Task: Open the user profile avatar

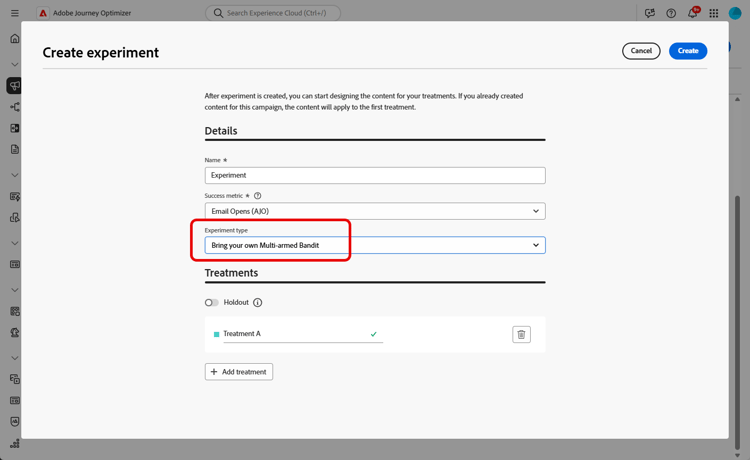Action: tap(735, 13)
